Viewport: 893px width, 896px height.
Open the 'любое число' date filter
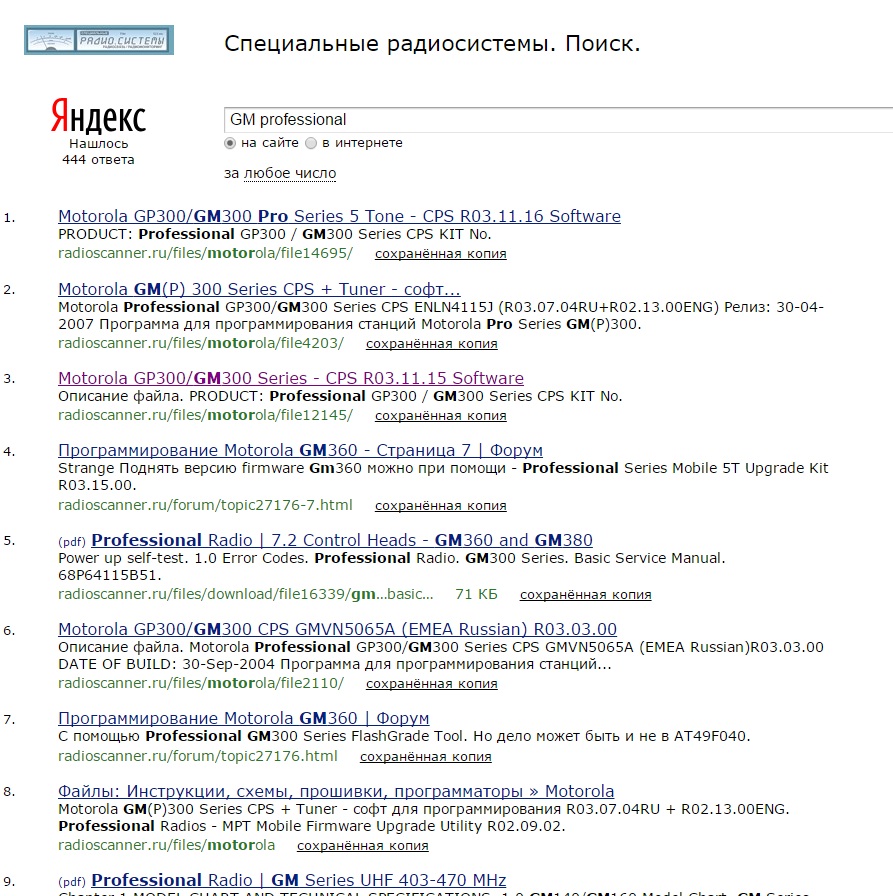(290, 173)
